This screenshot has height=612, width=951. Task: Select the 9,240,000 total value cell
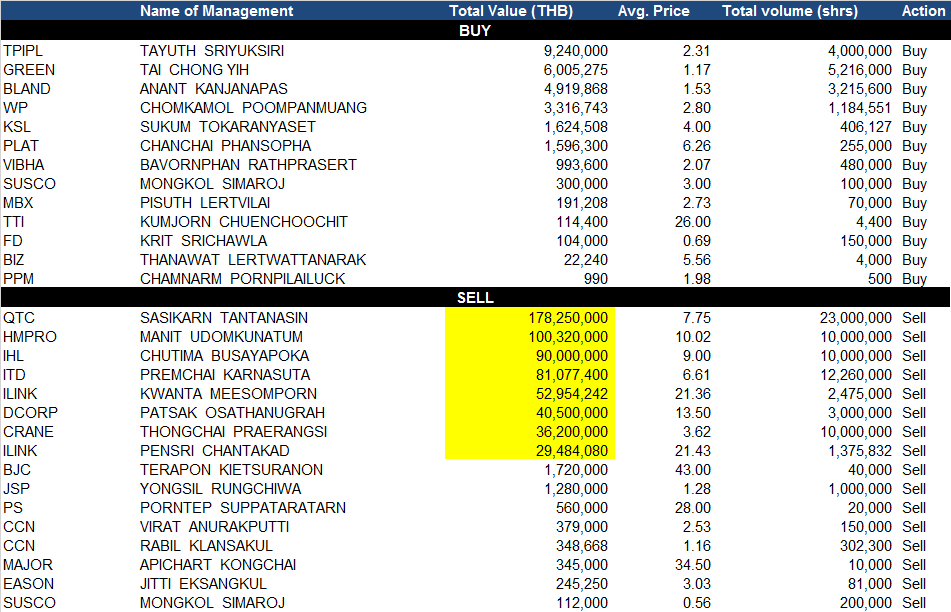(576, 51)
